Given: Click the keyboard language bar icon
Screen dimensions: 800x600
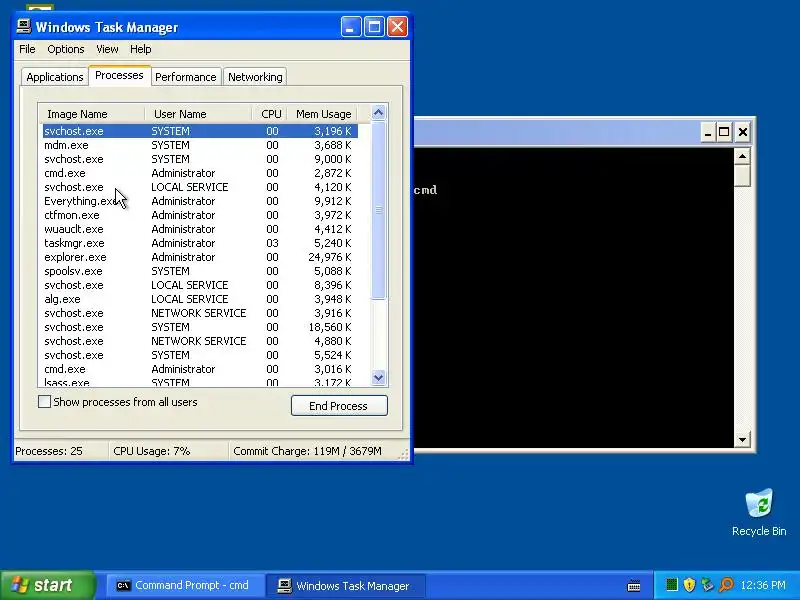Looking at the screenshot, I should point(634,586).
